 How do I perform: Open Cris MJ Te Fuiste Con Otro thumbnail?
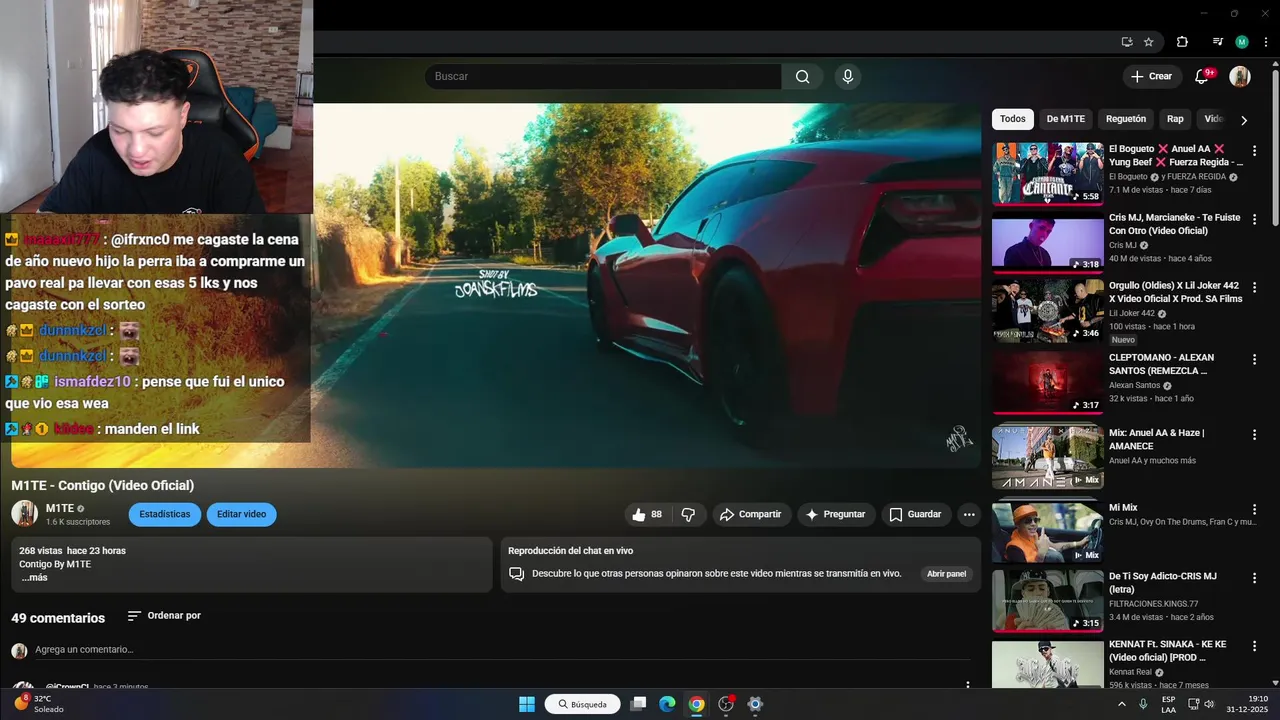pos(1048,242)
